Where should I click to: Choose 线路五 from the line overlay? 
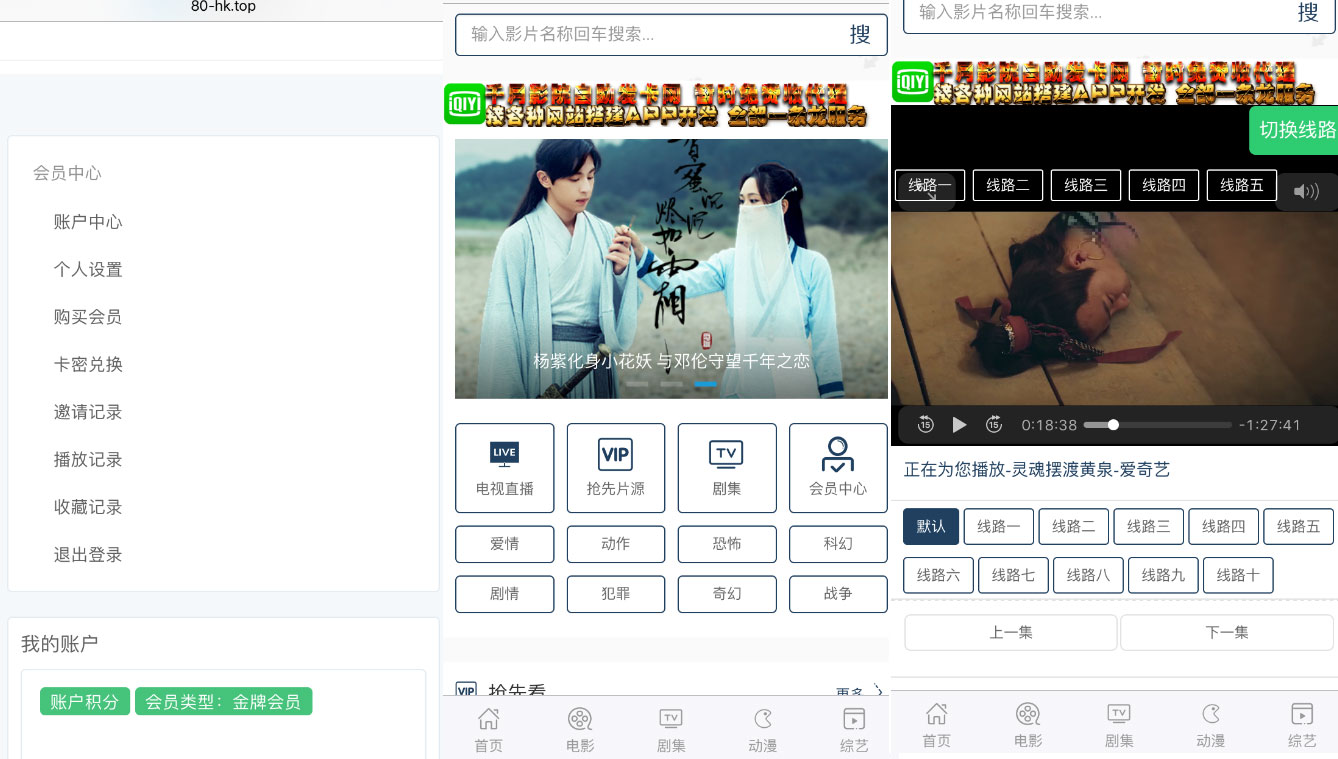tap(1242, 185)
